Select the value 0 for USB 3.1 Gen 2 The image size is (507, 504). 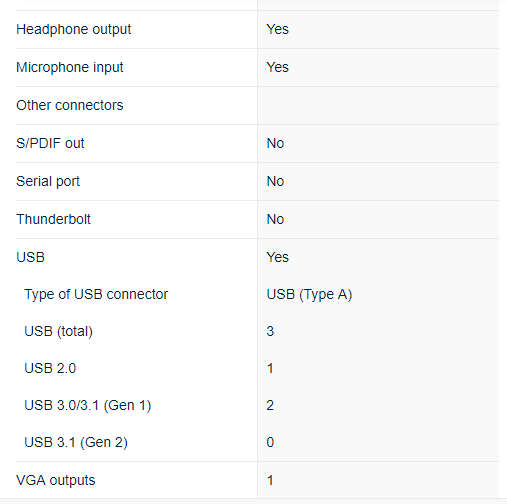point(270,442)
